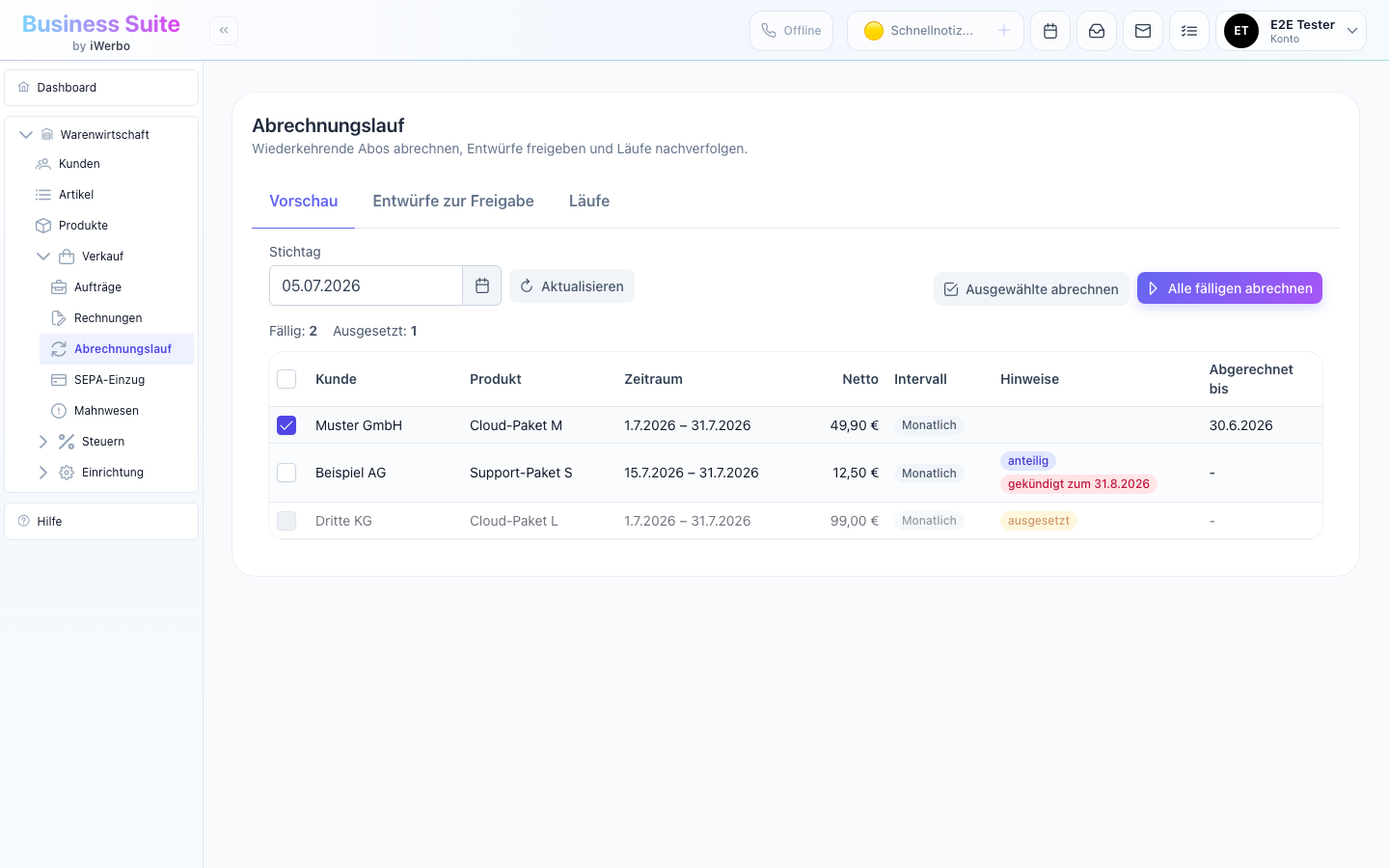
Task: Open the calendar icon in the top bar
Action: pos(1050,31)
